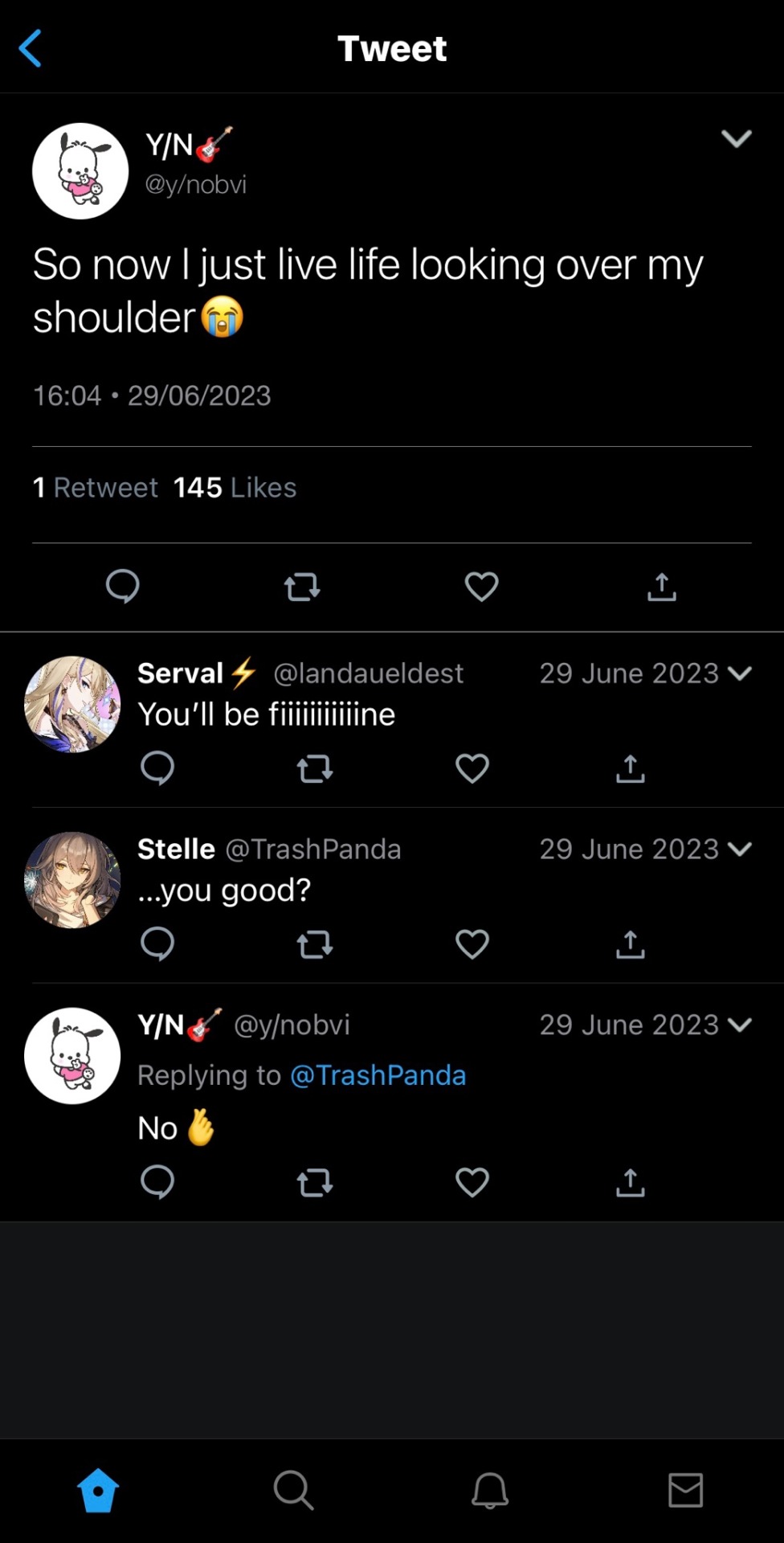Viewport: 784px width, 1543px height.
Task: Open Serval's profile picture
Action: coord(72,705)
